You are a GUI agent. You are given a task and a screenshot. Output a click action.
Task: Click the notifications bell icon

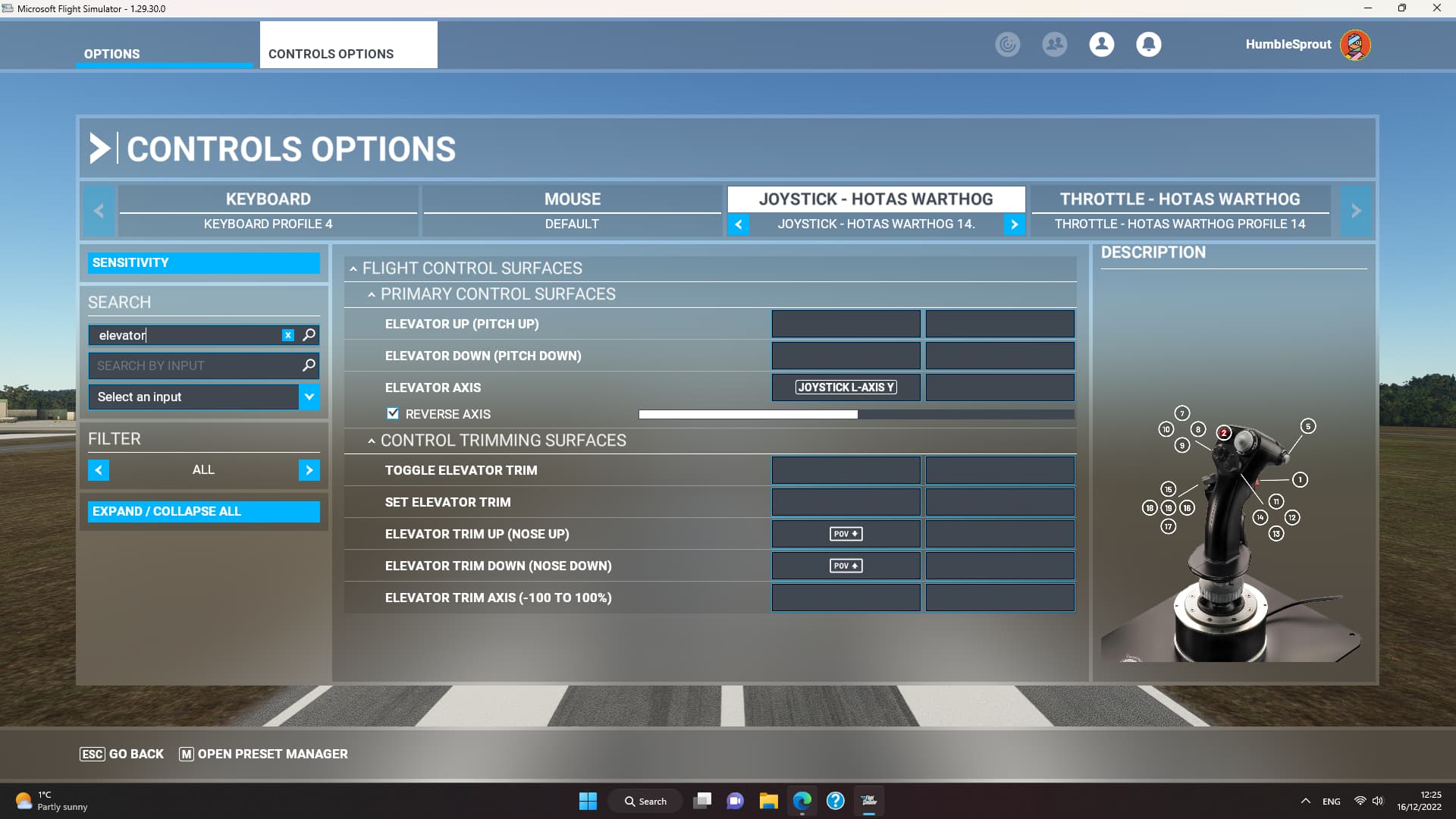(1148, 44)
